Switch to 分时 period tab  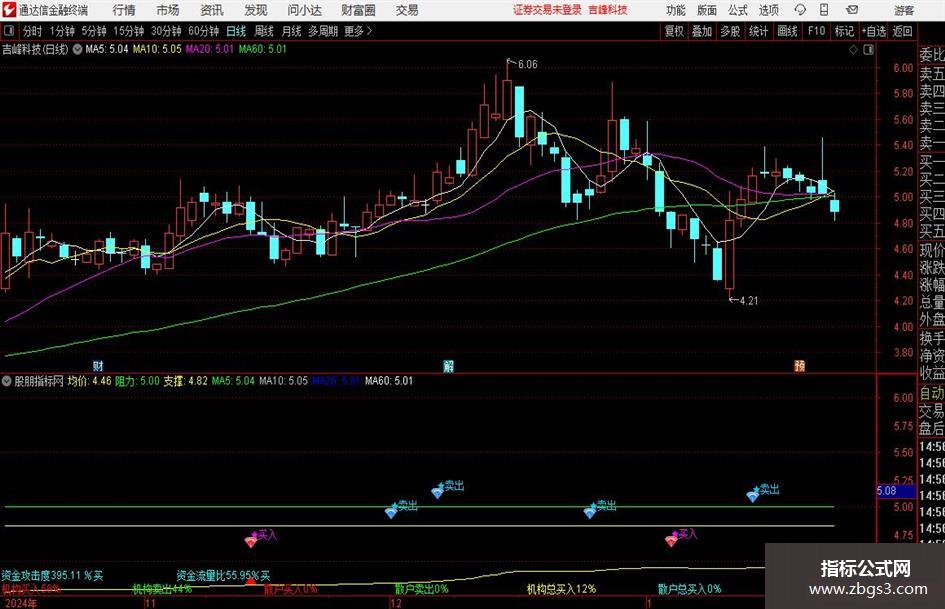(33, 31)
